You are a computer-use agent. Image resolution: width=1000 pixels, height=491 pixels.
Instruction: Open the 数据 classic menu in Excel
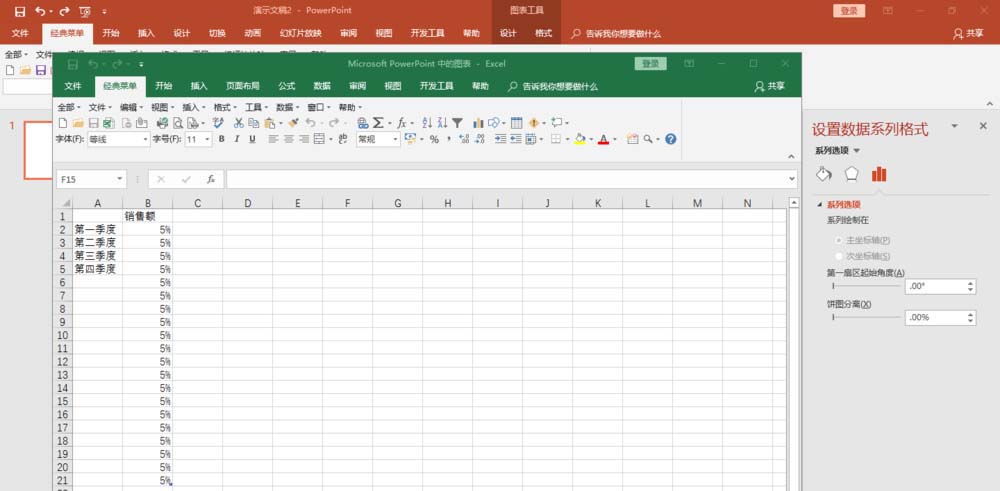(x=288, y=107)
